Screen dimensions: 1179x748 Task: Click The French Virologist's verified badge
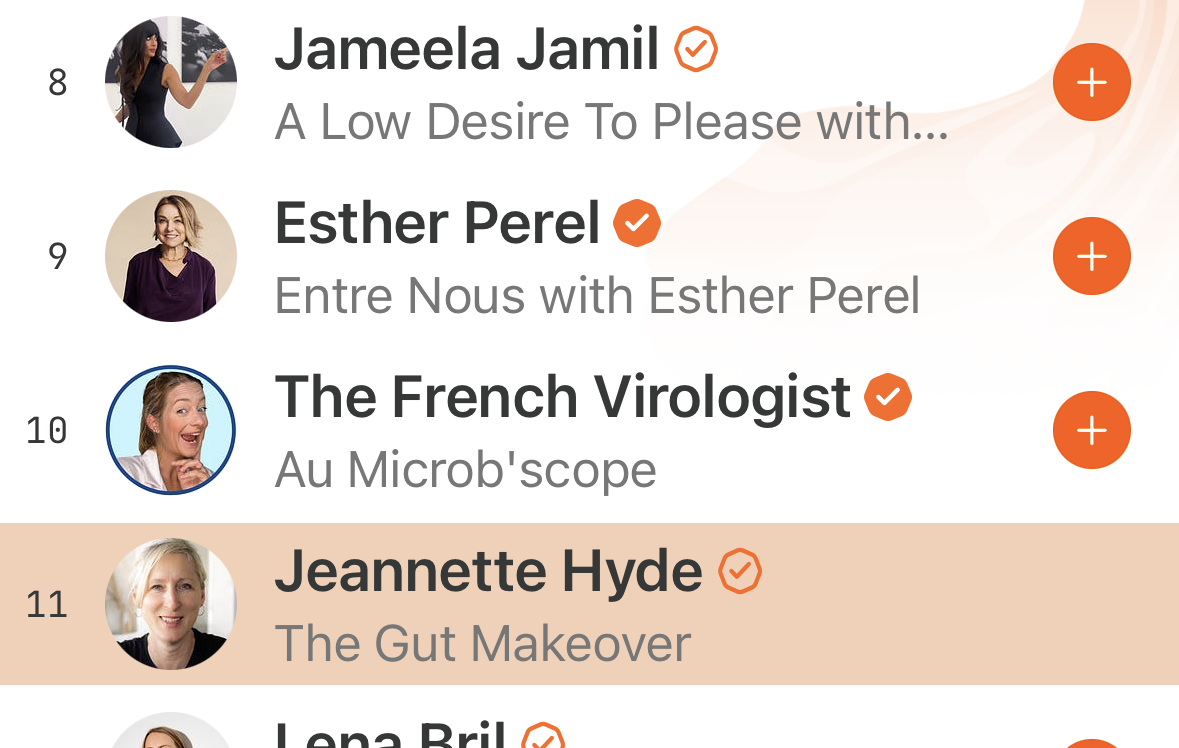pos(888,397)
